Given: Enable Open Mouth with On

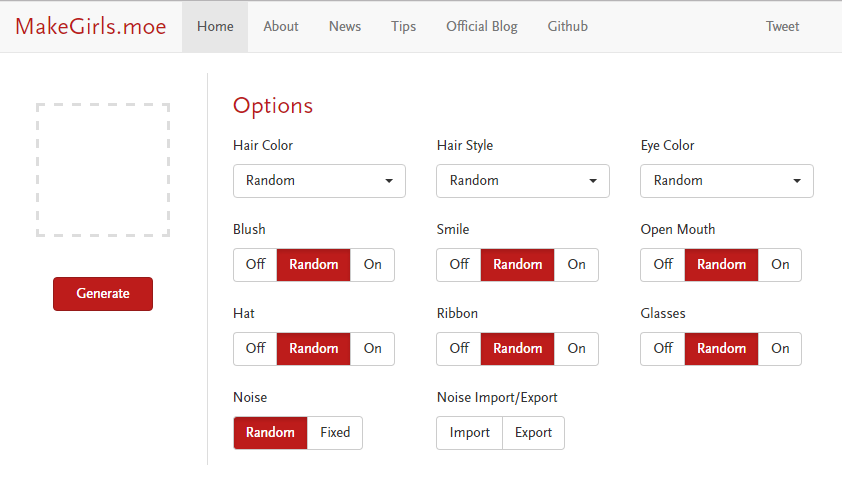Looking at the screenshot, I should [x=780, y=265].
